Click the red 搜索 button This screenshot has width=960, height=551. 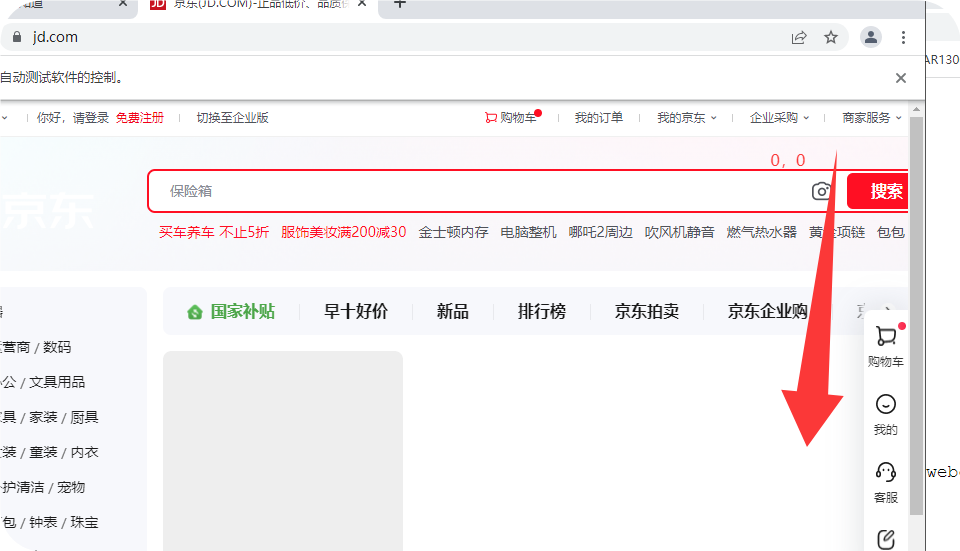pos(878,191)
